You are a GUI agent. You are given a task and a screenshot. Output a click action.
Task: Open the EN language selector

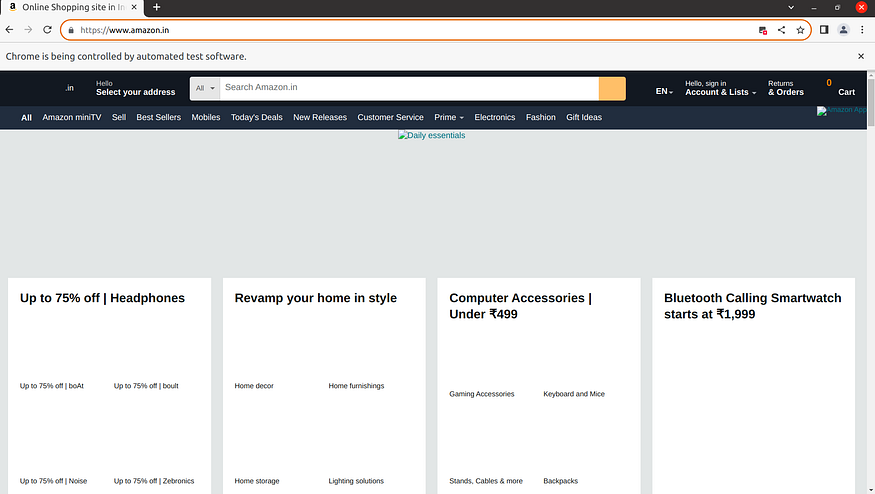point(664,92)
